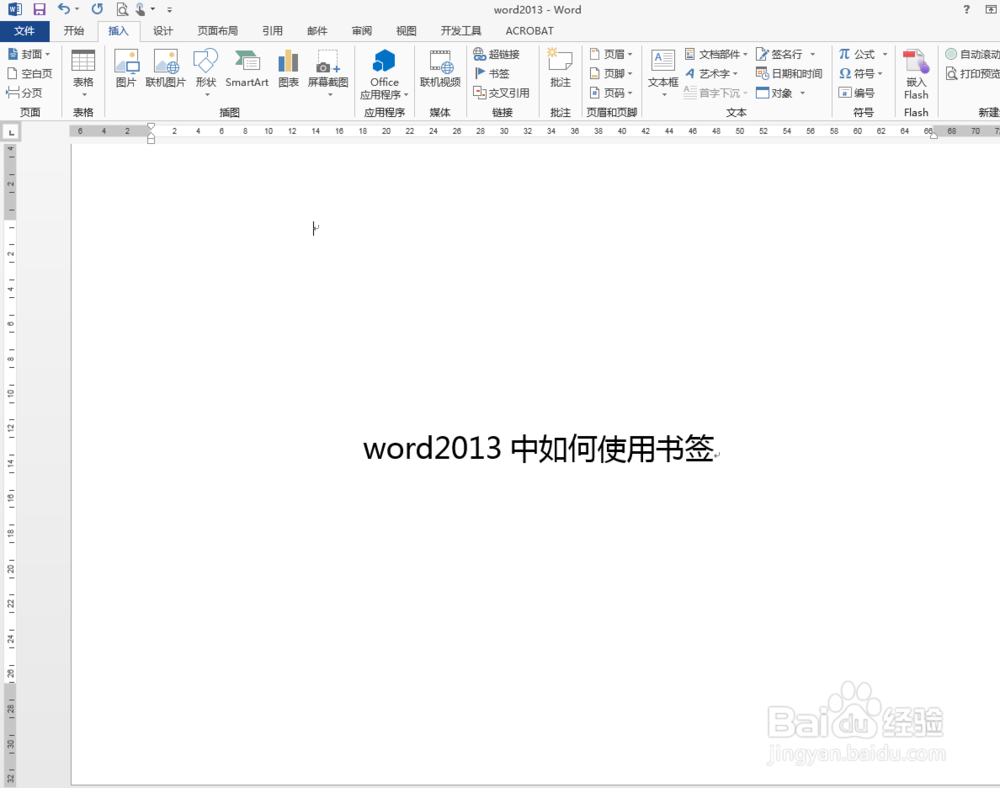
Task: Switch to the ACROBAT tab
Action: click(529, 31)
